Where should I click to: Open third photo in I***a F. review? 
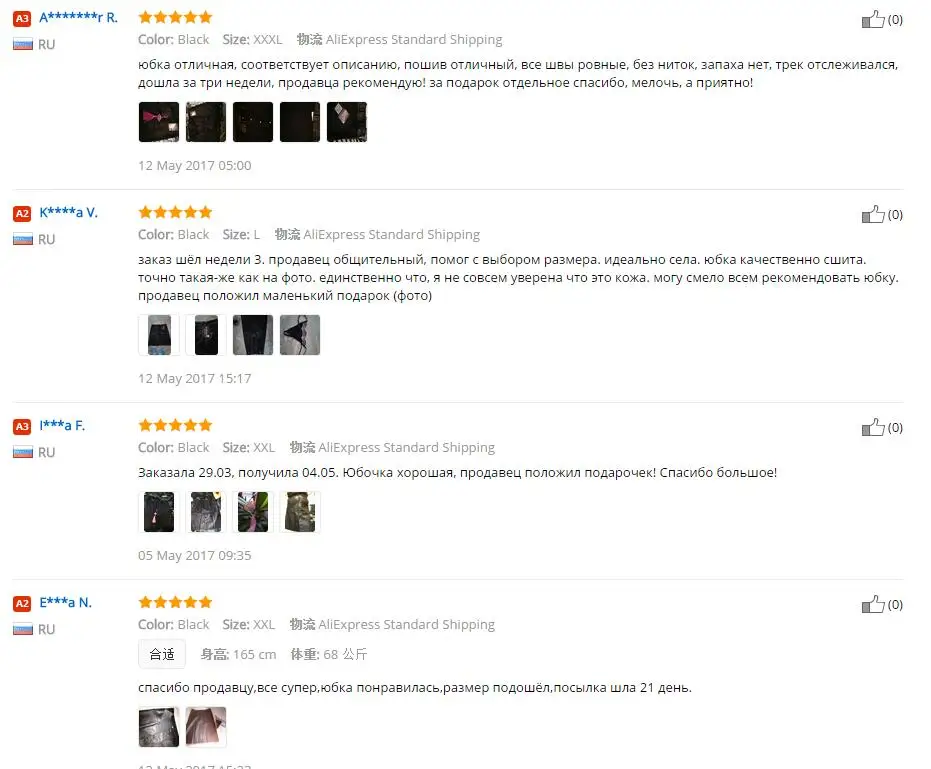point(253,512)
